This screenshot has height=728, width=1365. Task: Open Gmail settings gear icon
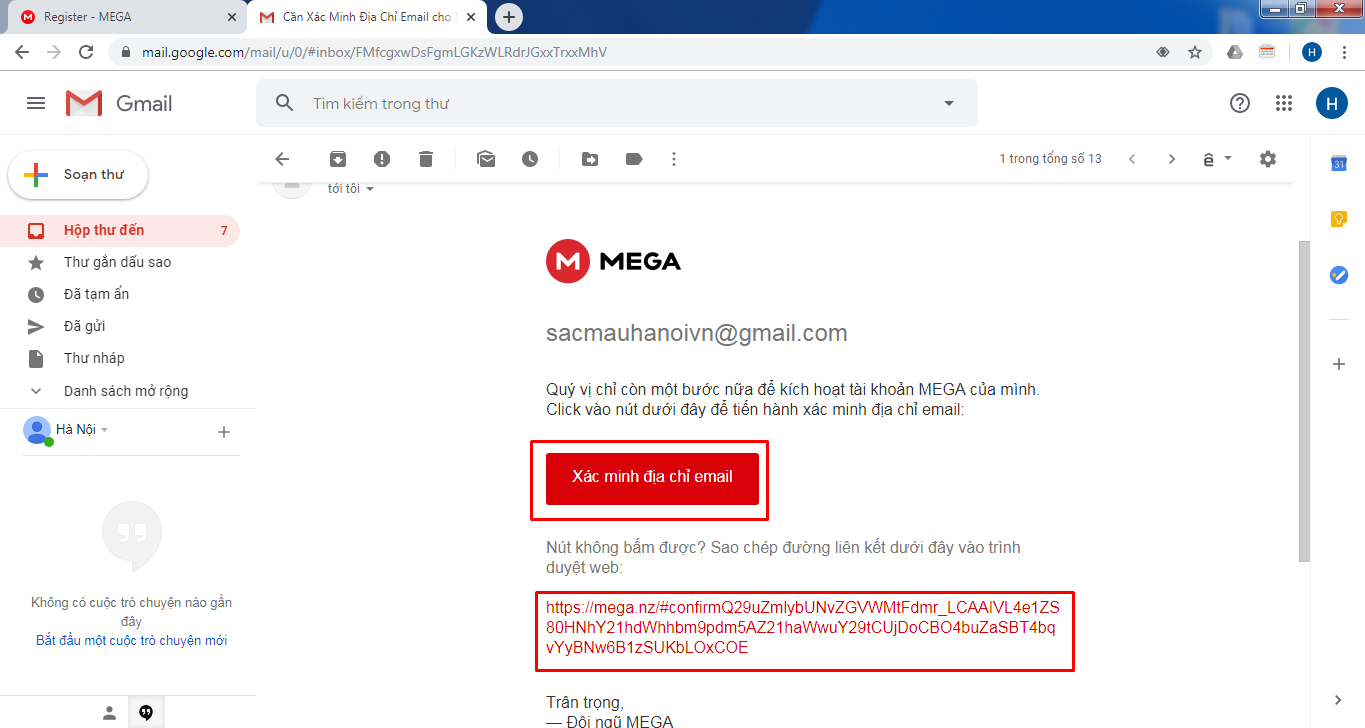tap(1268, 159)
